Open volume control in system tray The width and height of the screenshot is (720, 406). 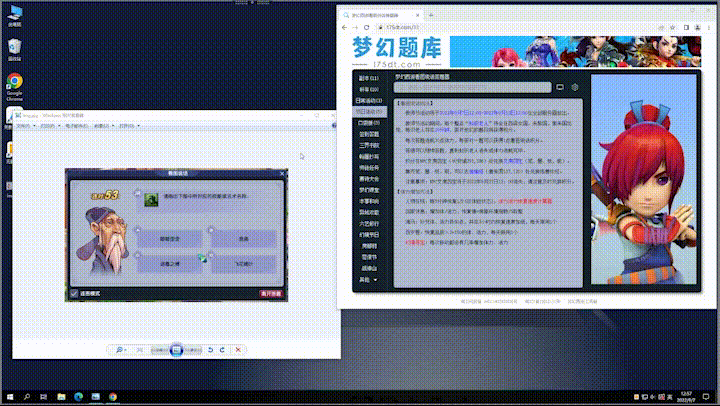pyautogui.click(x=652, y=397)
